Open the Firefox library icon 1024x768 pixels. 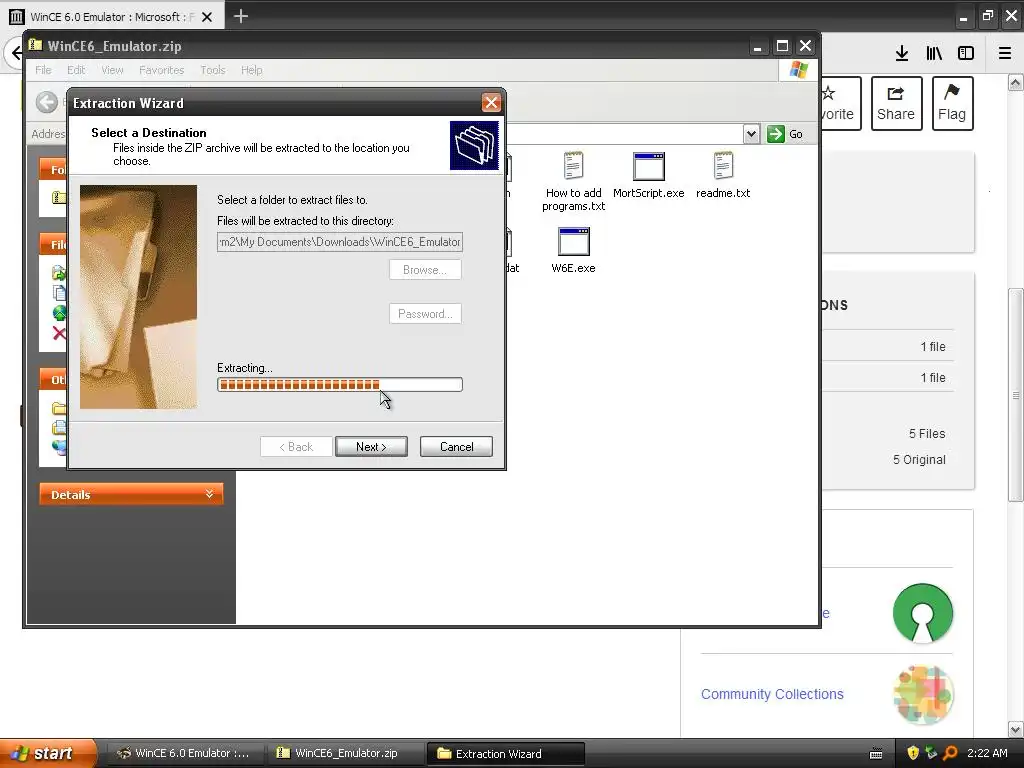[934, 54]
